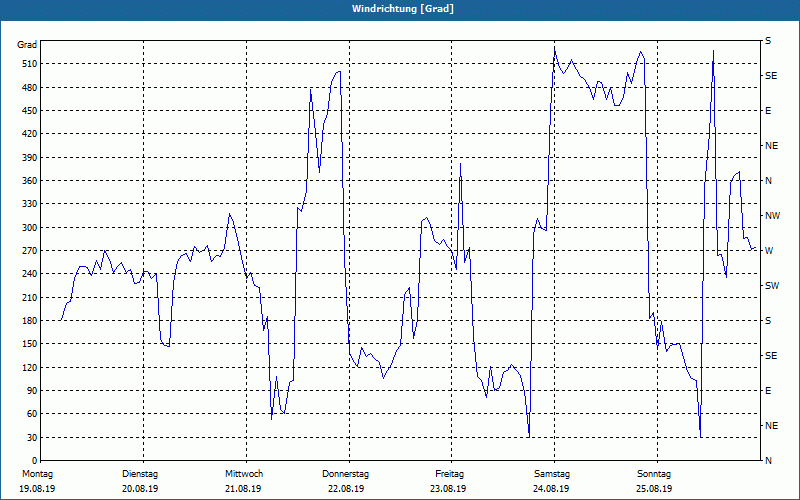
Task: Click the 210 value on the Y axis
Action: (30, 297)
